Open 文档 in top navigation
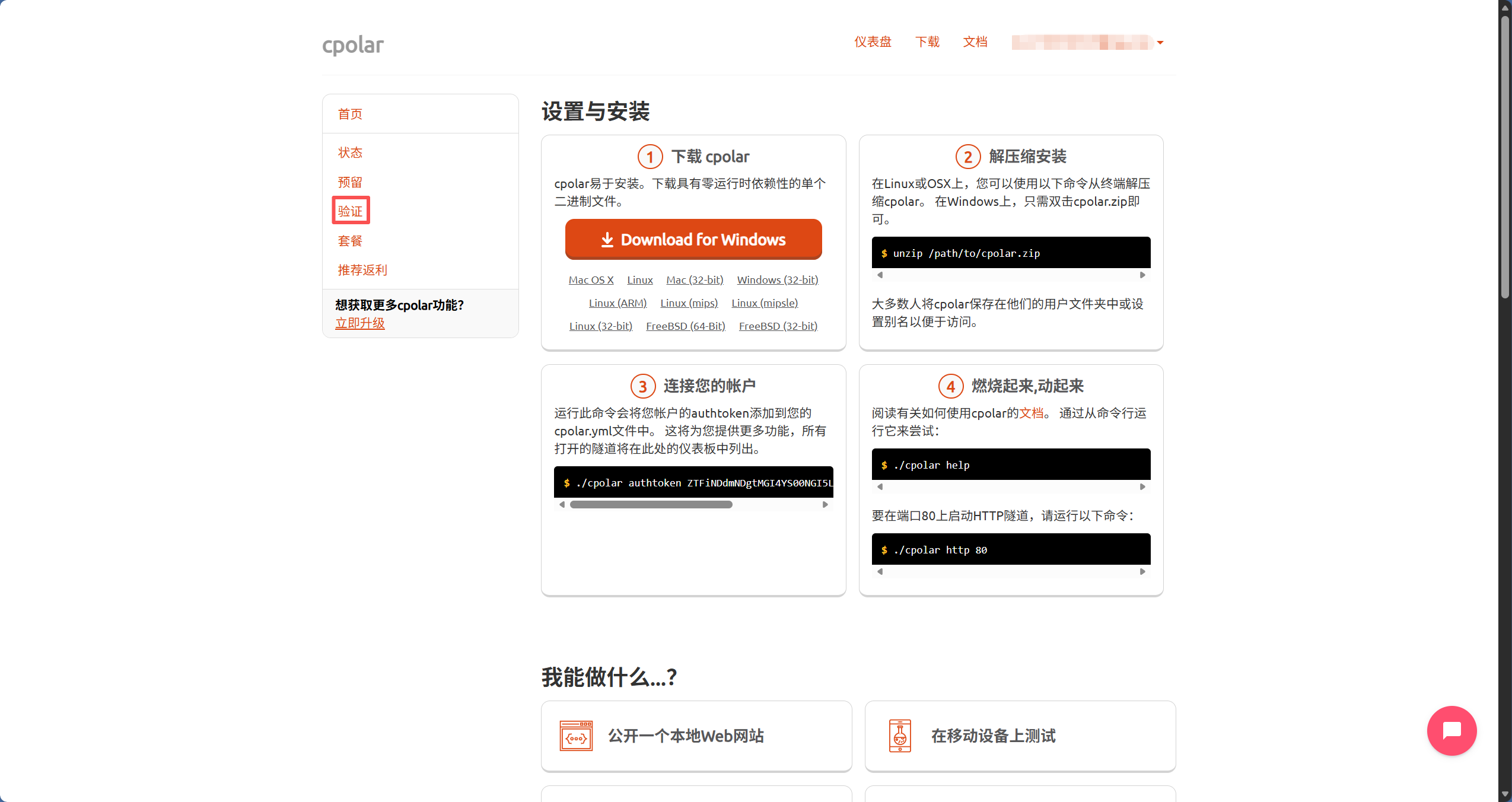The image size is (1512, 802). click(x=975, y=42)
